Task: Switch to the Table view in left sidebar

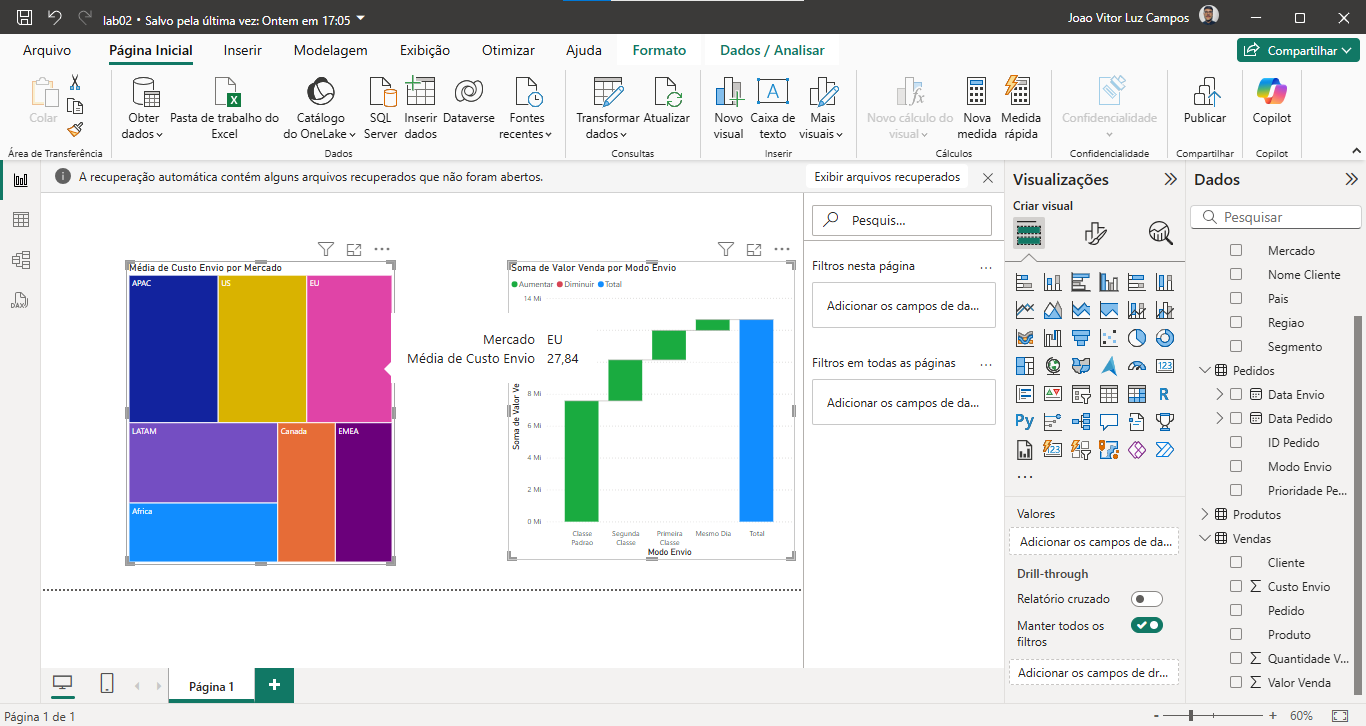Action: (x=20, y=220)
